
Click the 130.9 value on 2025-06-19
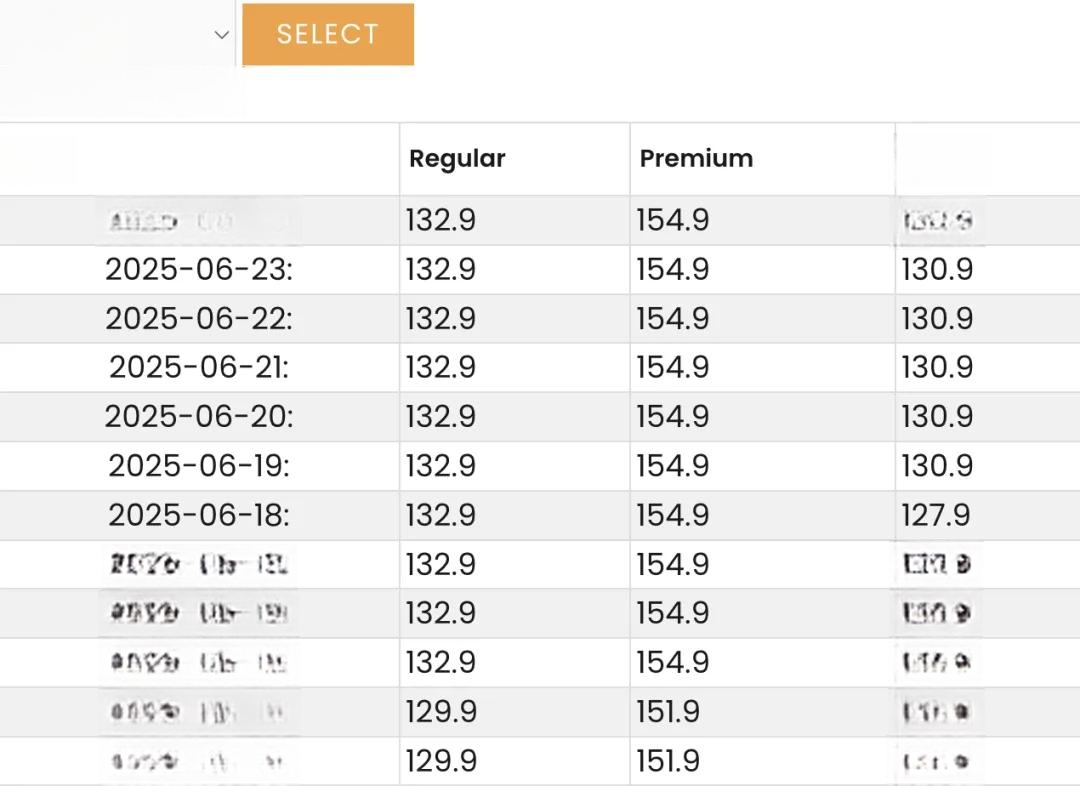937,466
